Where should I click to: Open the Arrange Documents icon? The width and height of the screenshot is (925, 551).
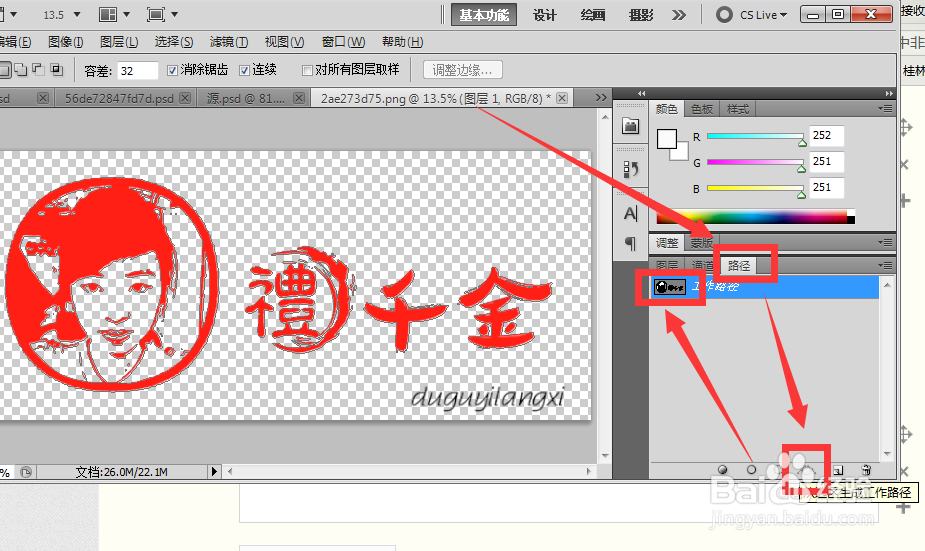pos(108,14)
